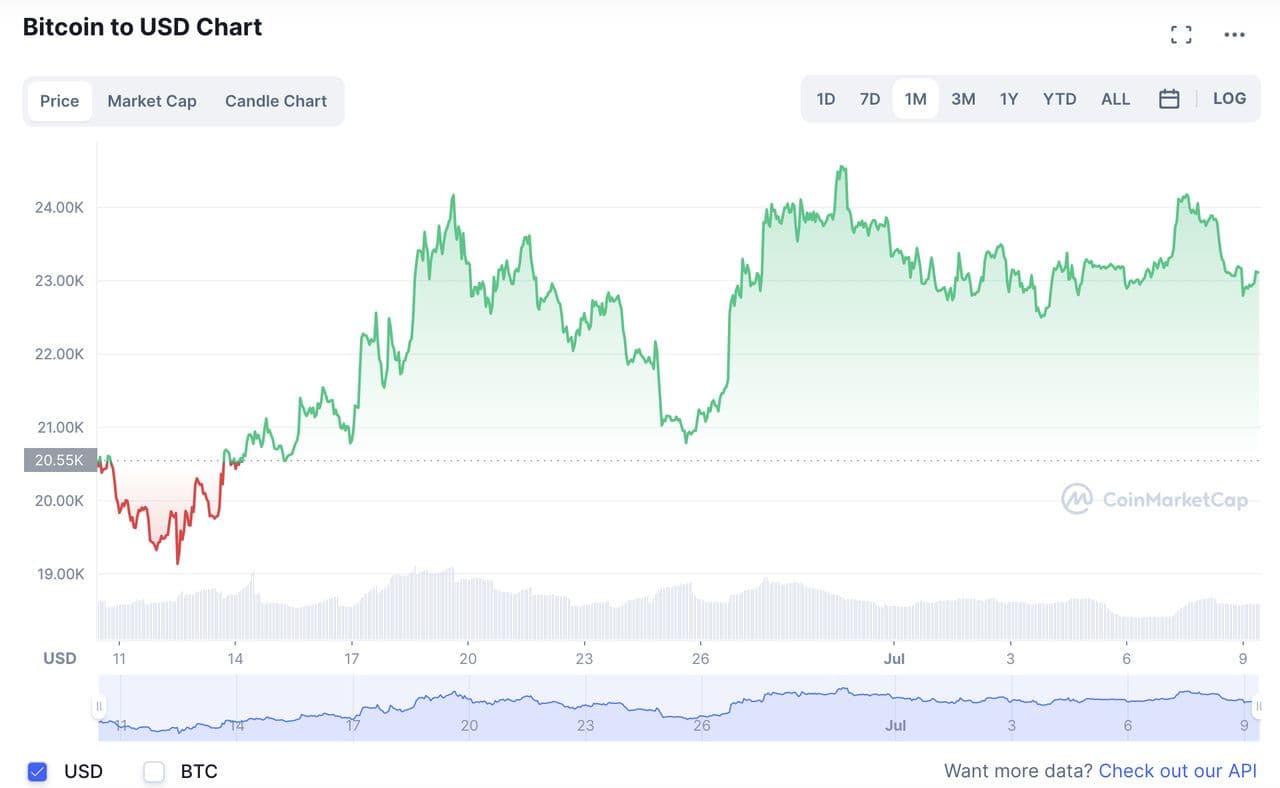Choose the 3M time range
The height and width of the screenshot is (788, 1280).
[963, 99]
